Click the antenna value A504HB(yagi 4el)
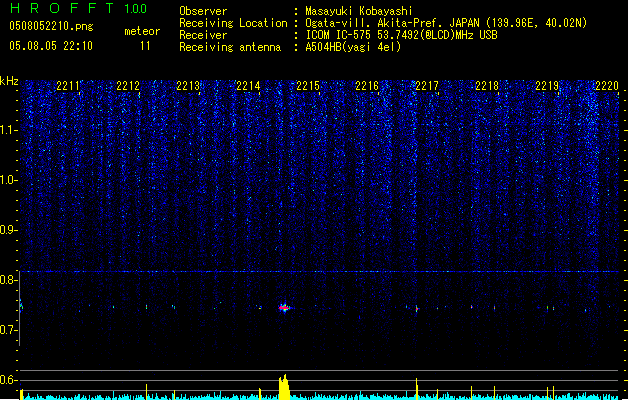 (353, 47)
